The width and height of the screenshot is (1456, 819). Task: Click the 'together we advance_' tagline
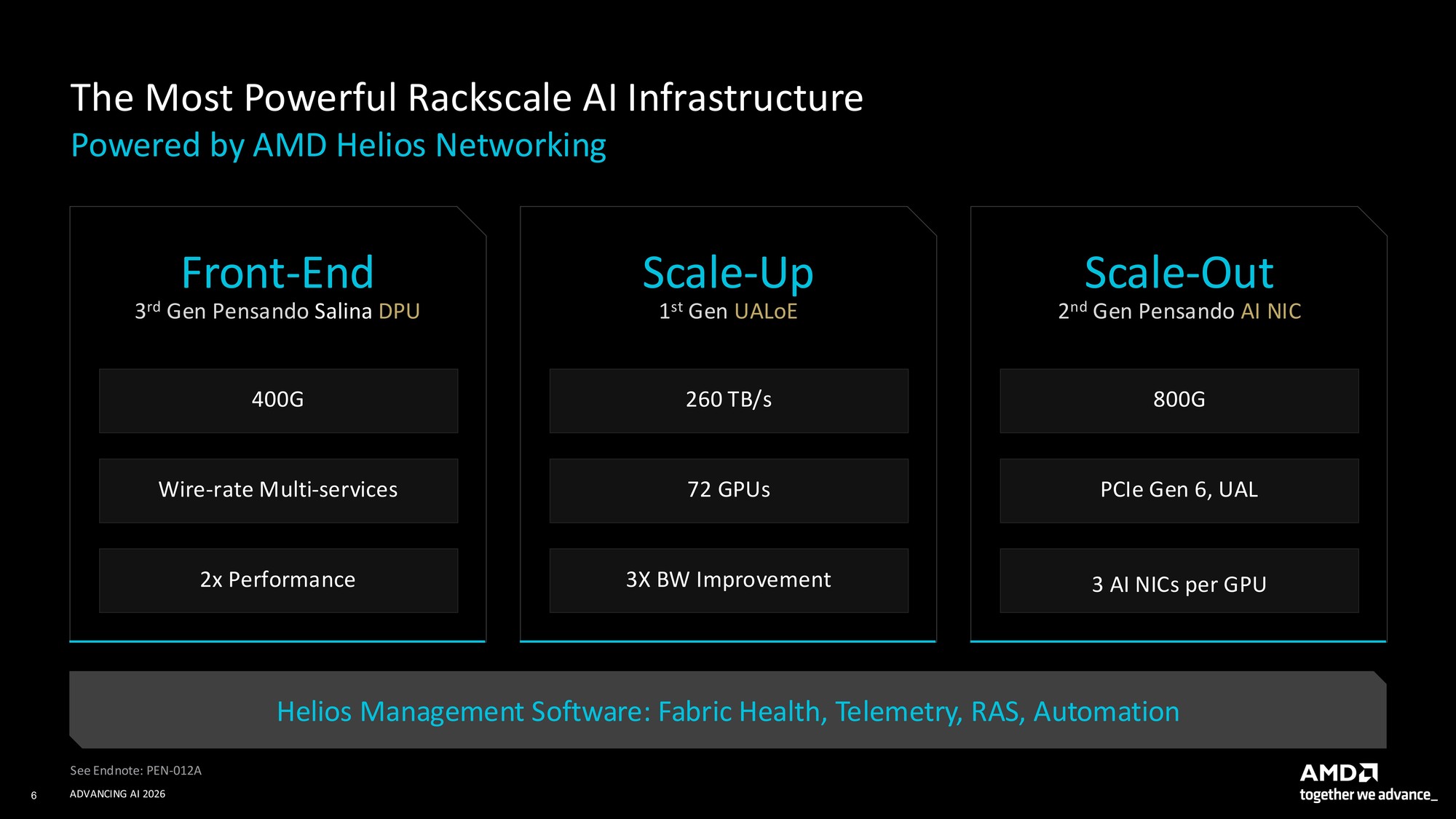tap(1369, 795)
